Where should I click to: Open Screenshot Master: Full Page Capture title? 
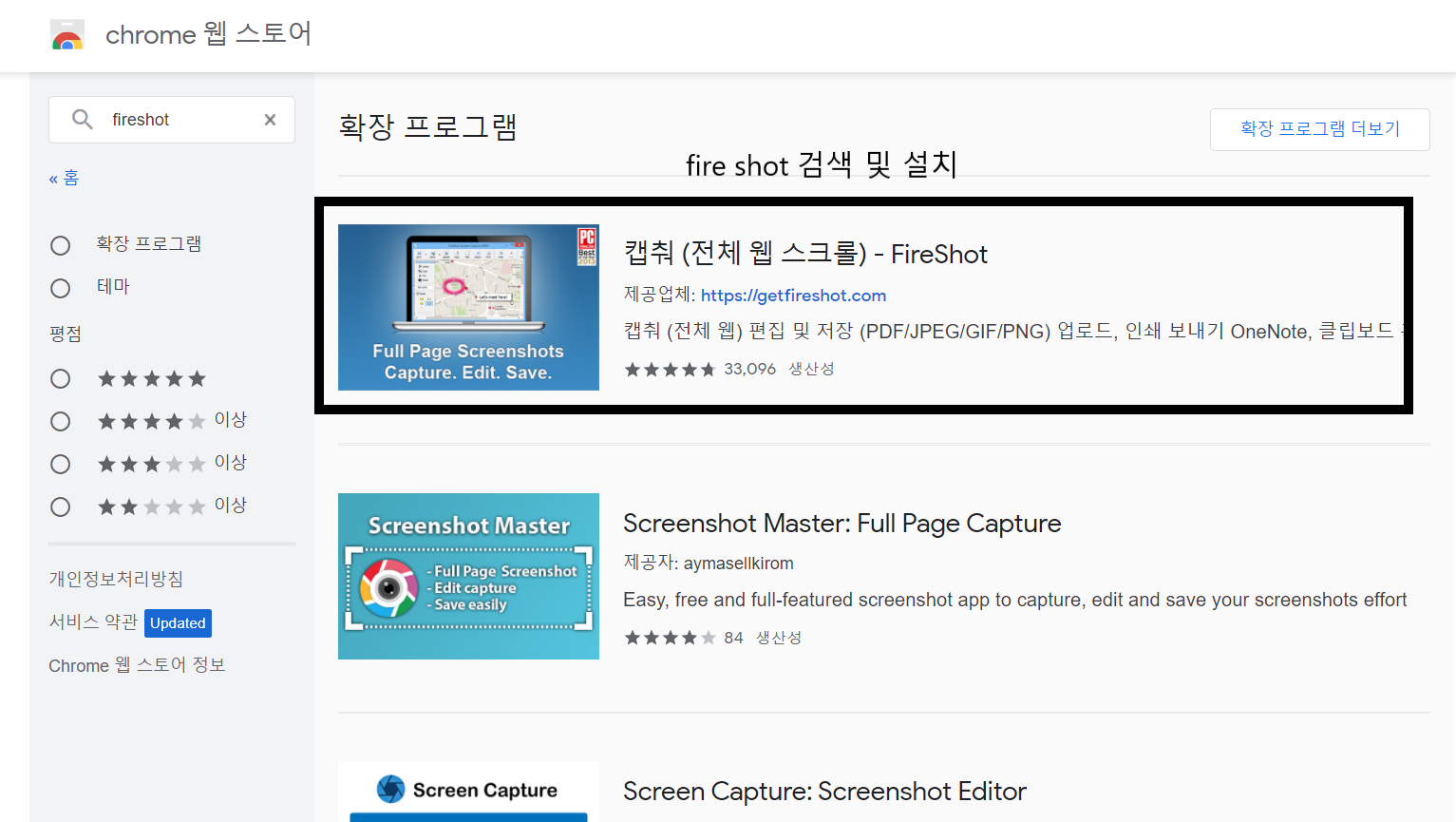842,524
